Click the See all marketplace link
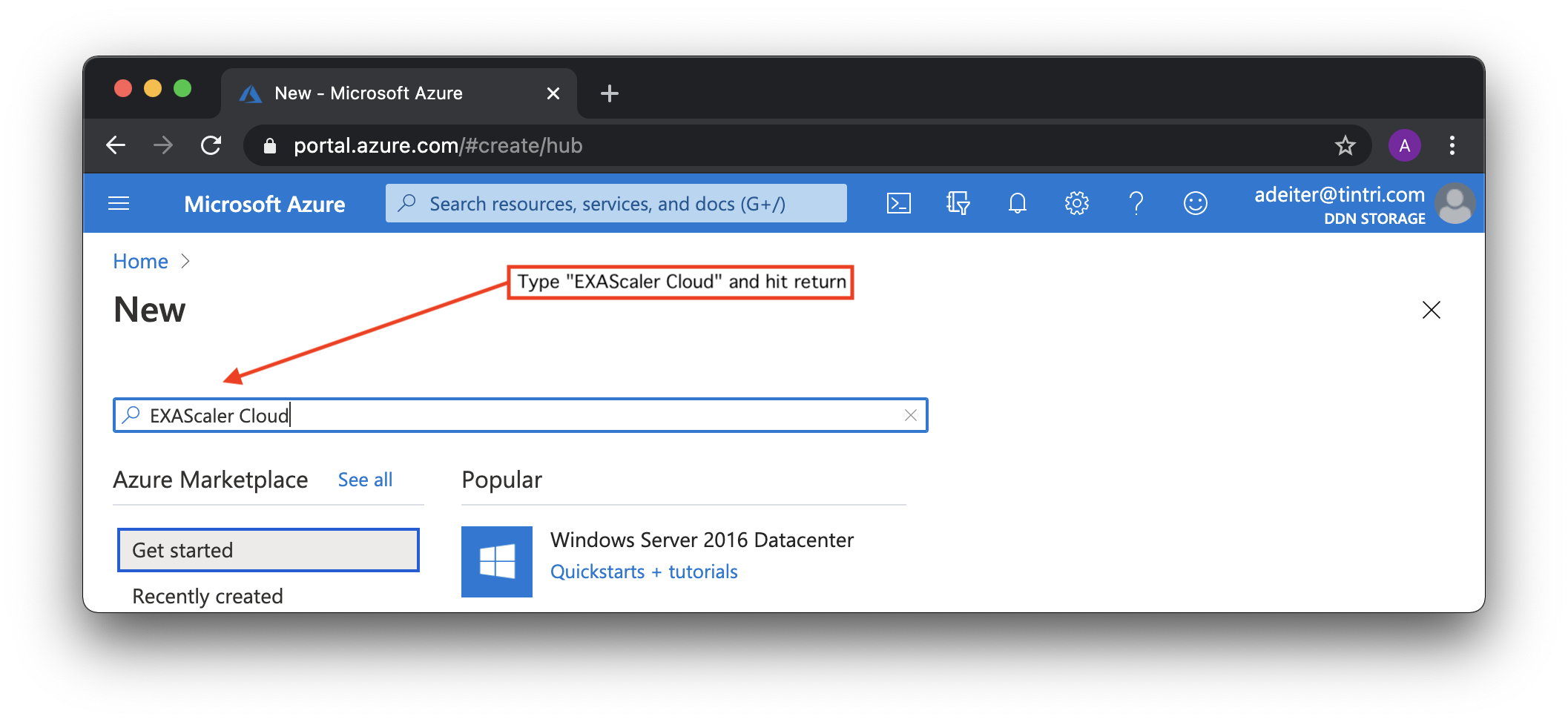The image size is (1568, 722). pyautogui.click(x=365, y=480)
